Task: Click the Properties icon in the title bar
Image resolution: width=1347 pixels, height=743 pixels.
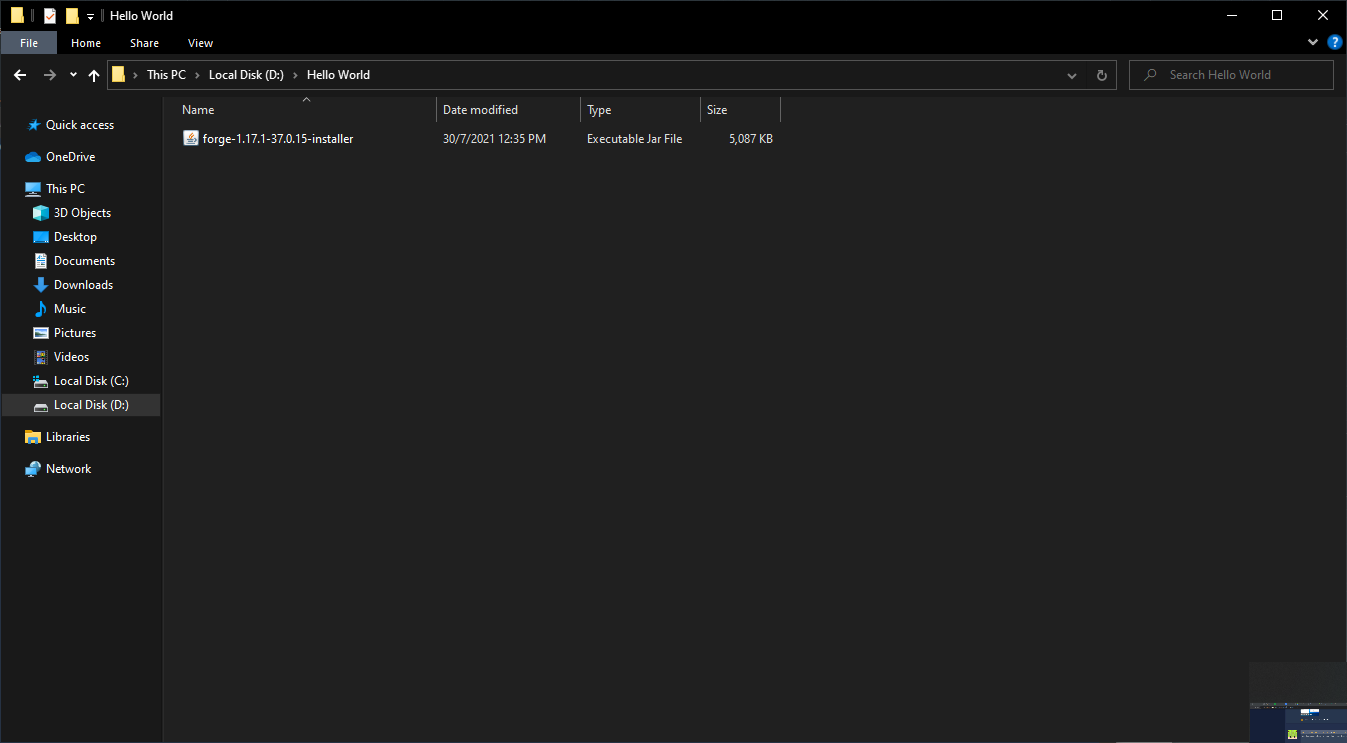Action: pyautogui.click(x=50, y=15)
